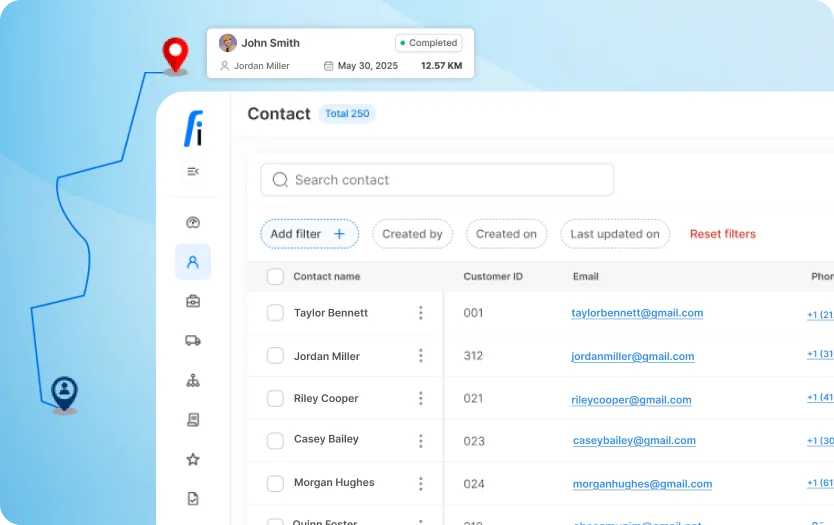834x525 pixels.
Task: Open the Created on filter
Action: point(506,234)
